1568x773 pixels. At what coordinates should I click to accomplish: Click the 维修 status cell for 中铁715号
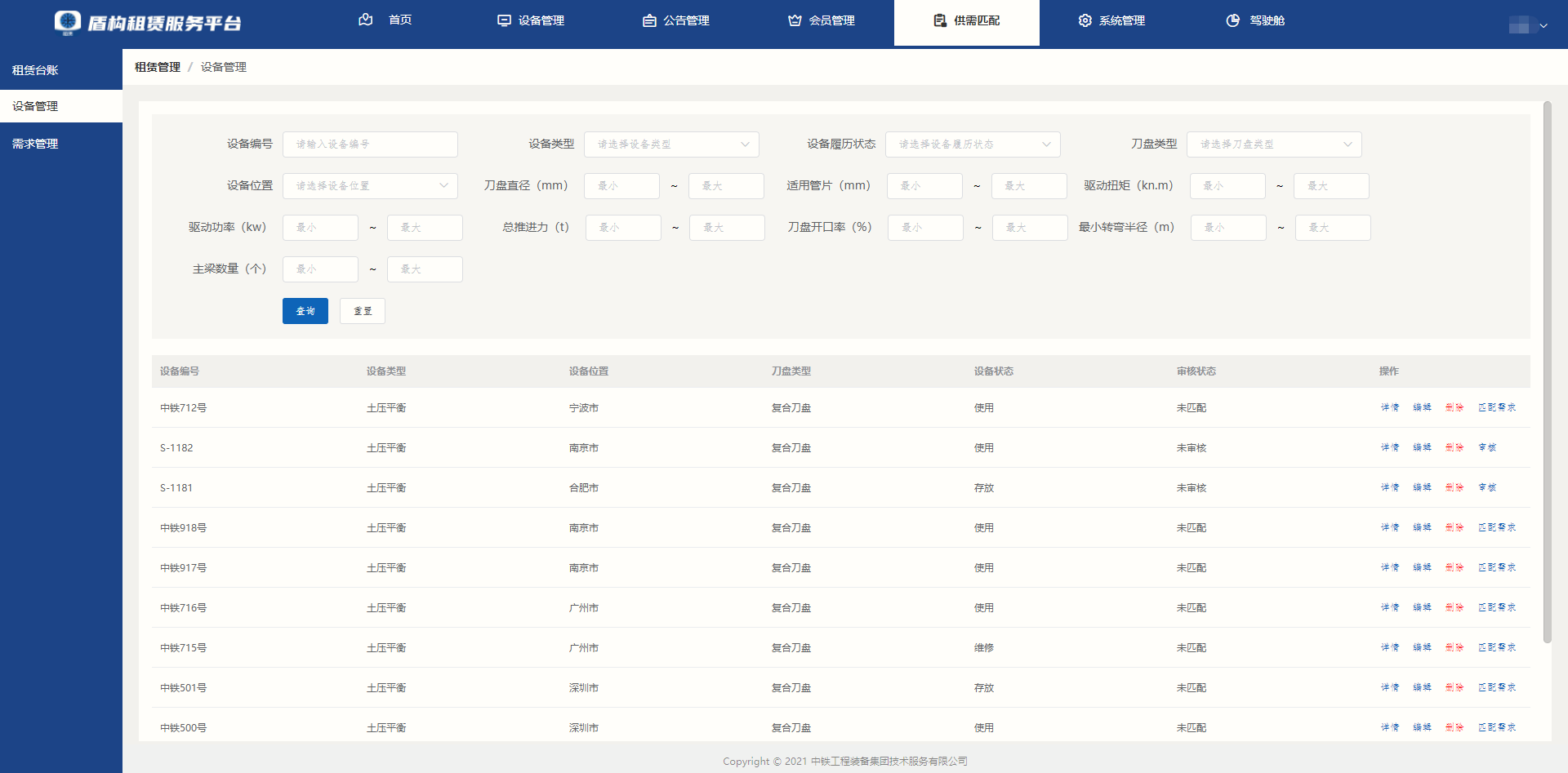click(984, 648)
